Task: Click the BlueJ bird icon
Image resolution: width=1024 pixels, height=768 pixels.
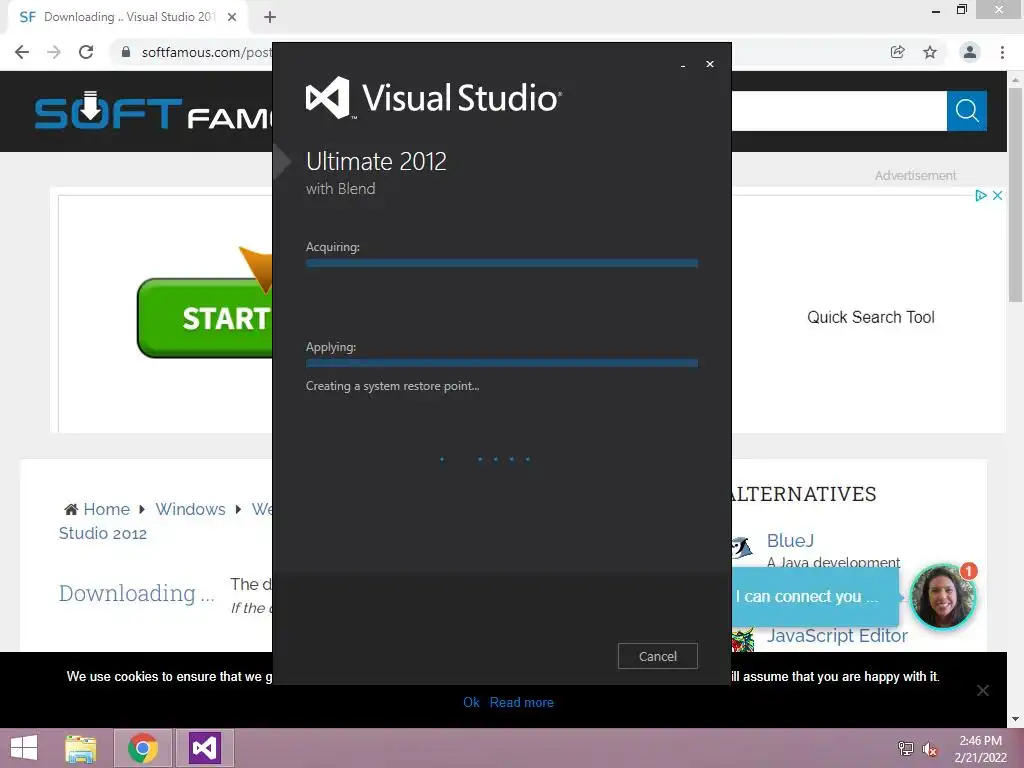Action: pyautogui.click(x=742, y=547)
